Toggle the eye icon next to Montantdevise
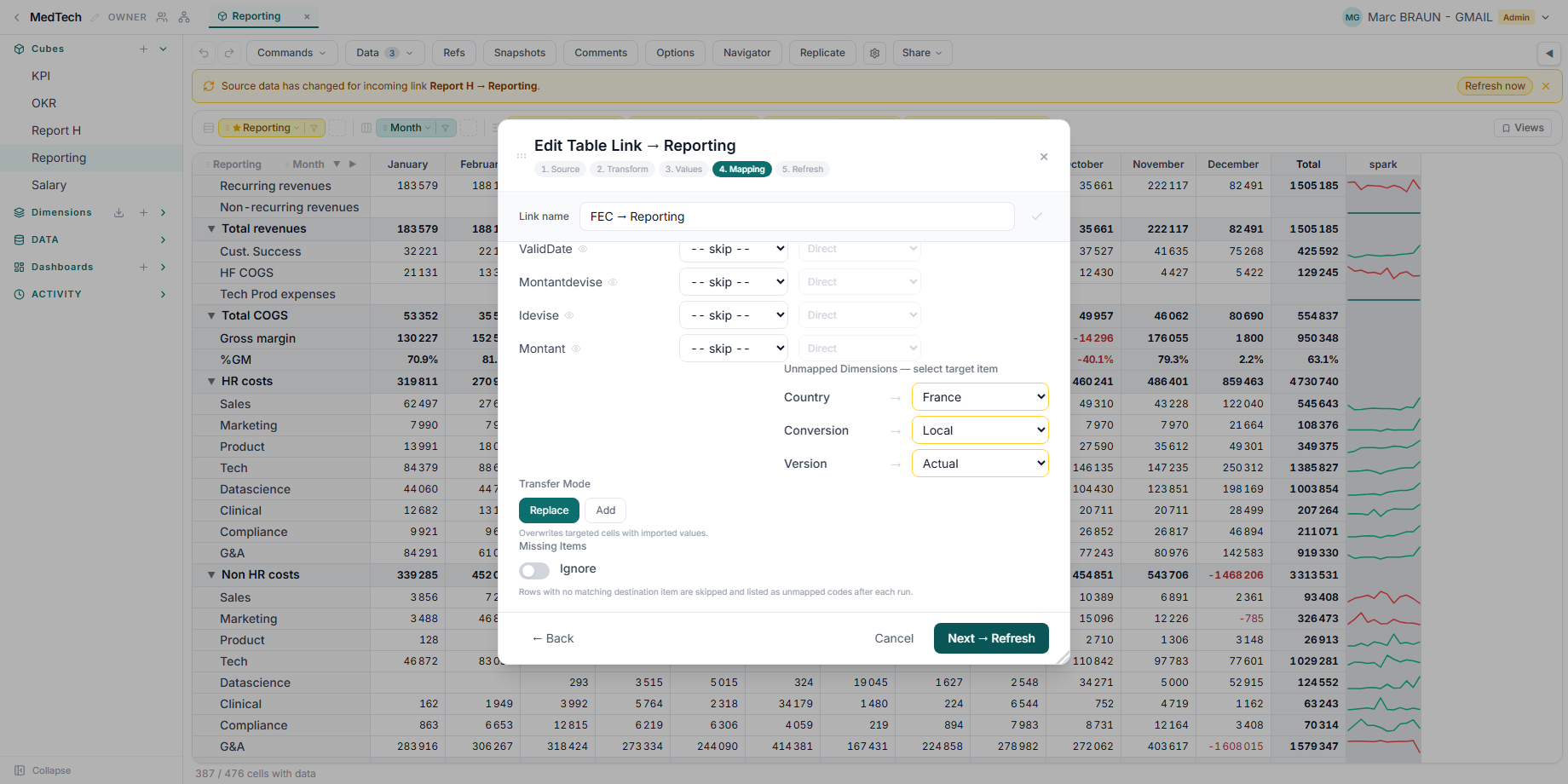Viewport: 1568px width, 784px height. pos(613,282)
